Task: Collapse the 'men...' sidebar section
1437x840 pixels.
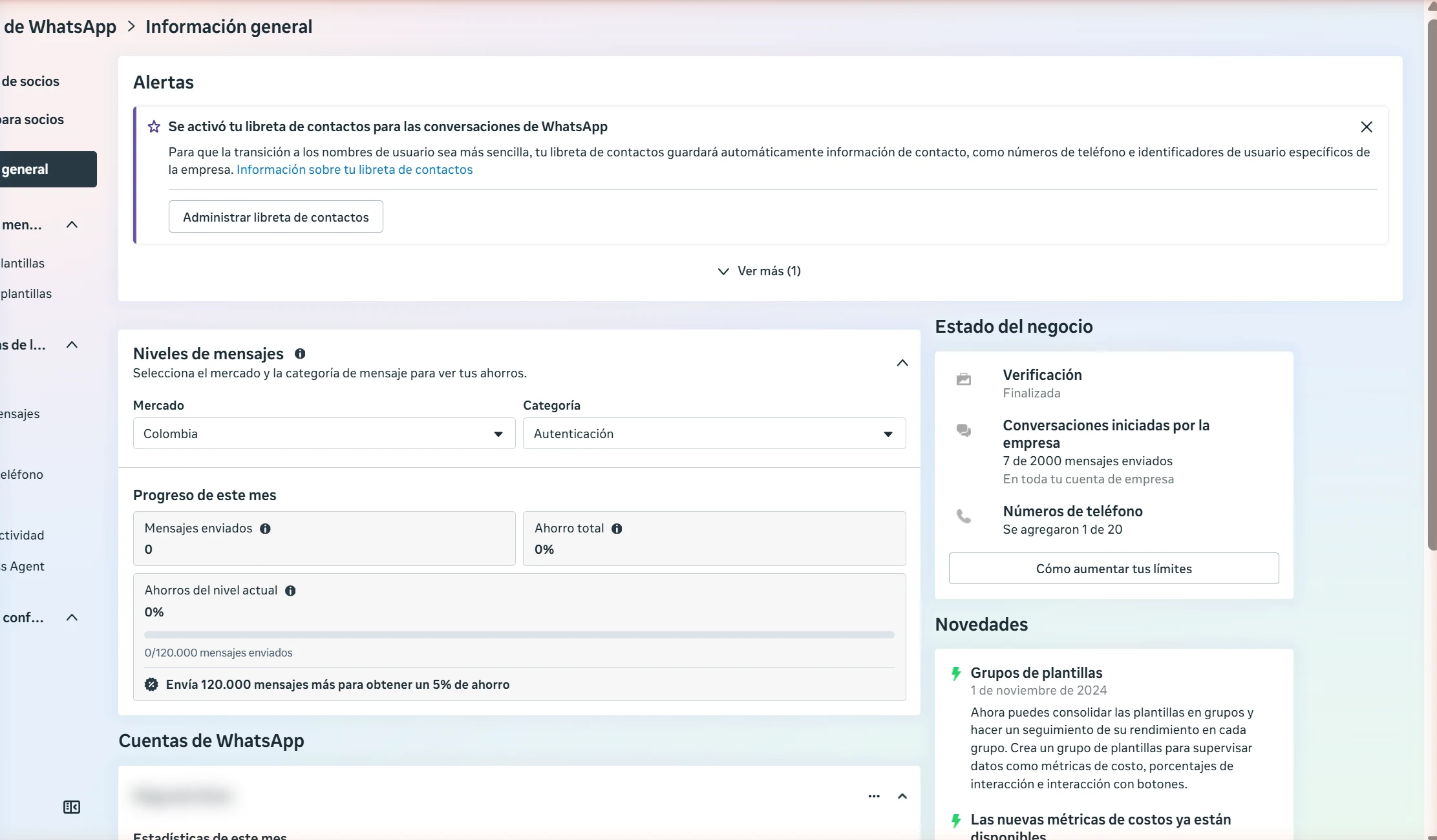Action: [x=72, y=225]
